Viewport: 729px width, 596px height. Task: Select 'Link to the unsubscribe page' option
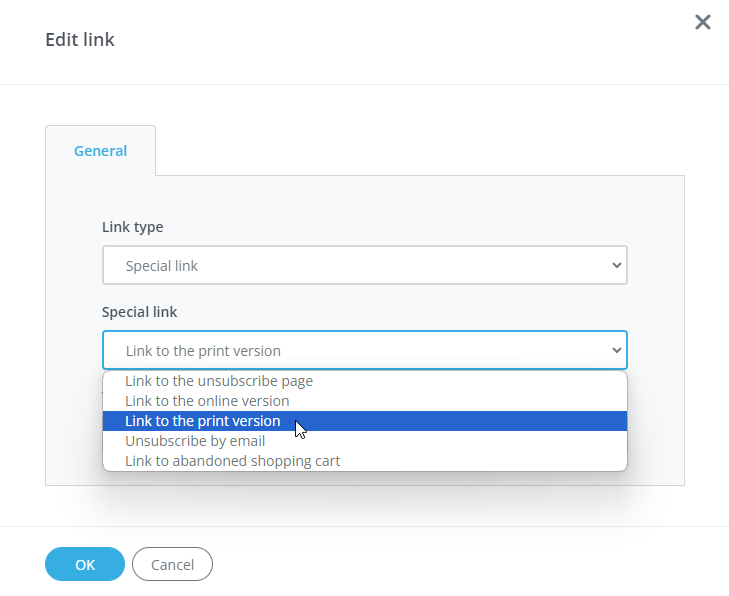click(219, 381)
